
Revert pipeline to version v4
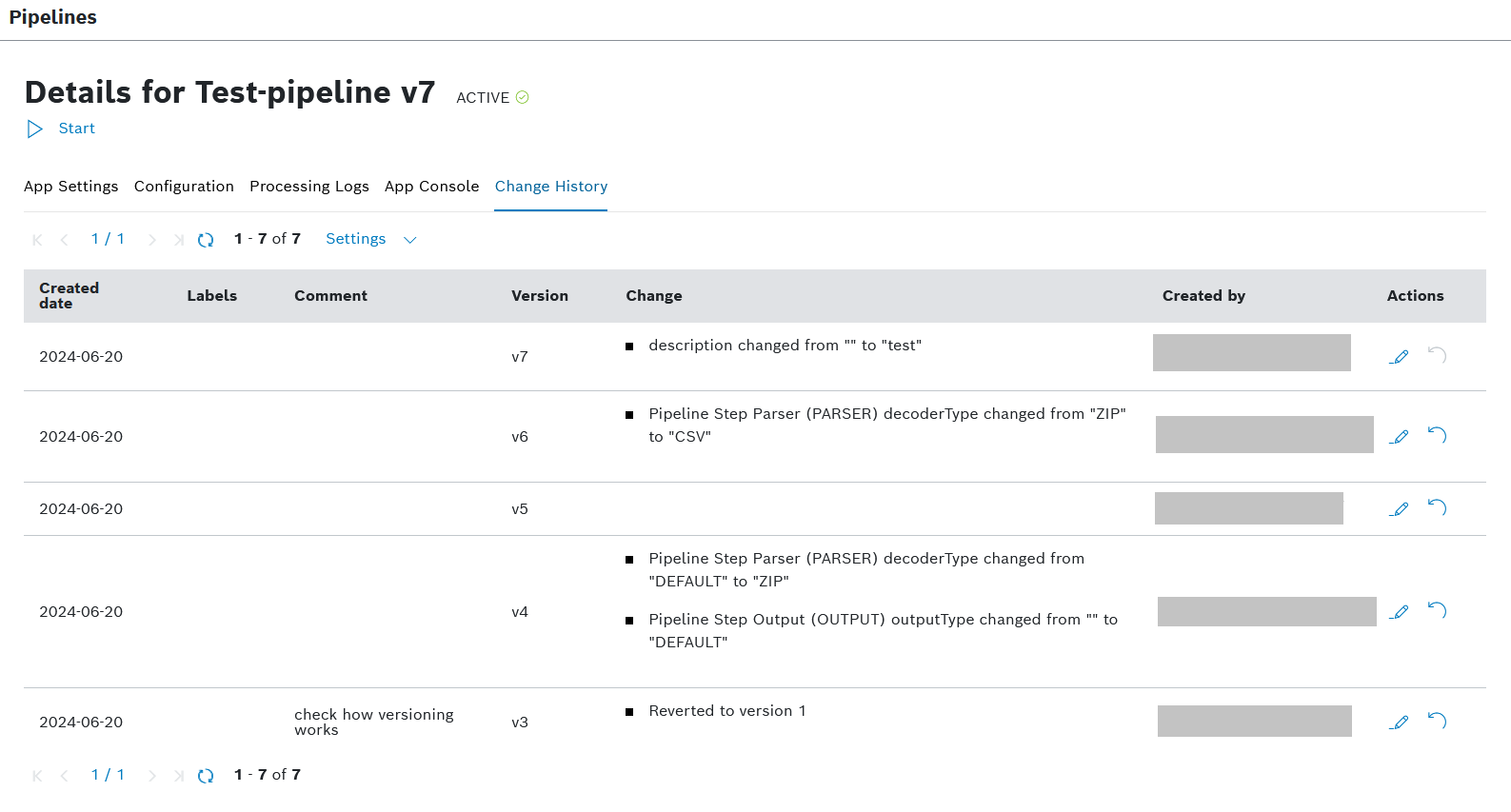(1437, 610)
